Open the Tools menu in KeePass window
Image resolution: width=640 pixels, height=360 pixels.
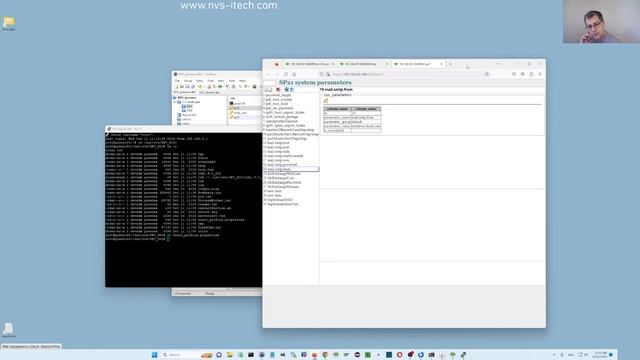pyautogui.click(x=232, y=81)
